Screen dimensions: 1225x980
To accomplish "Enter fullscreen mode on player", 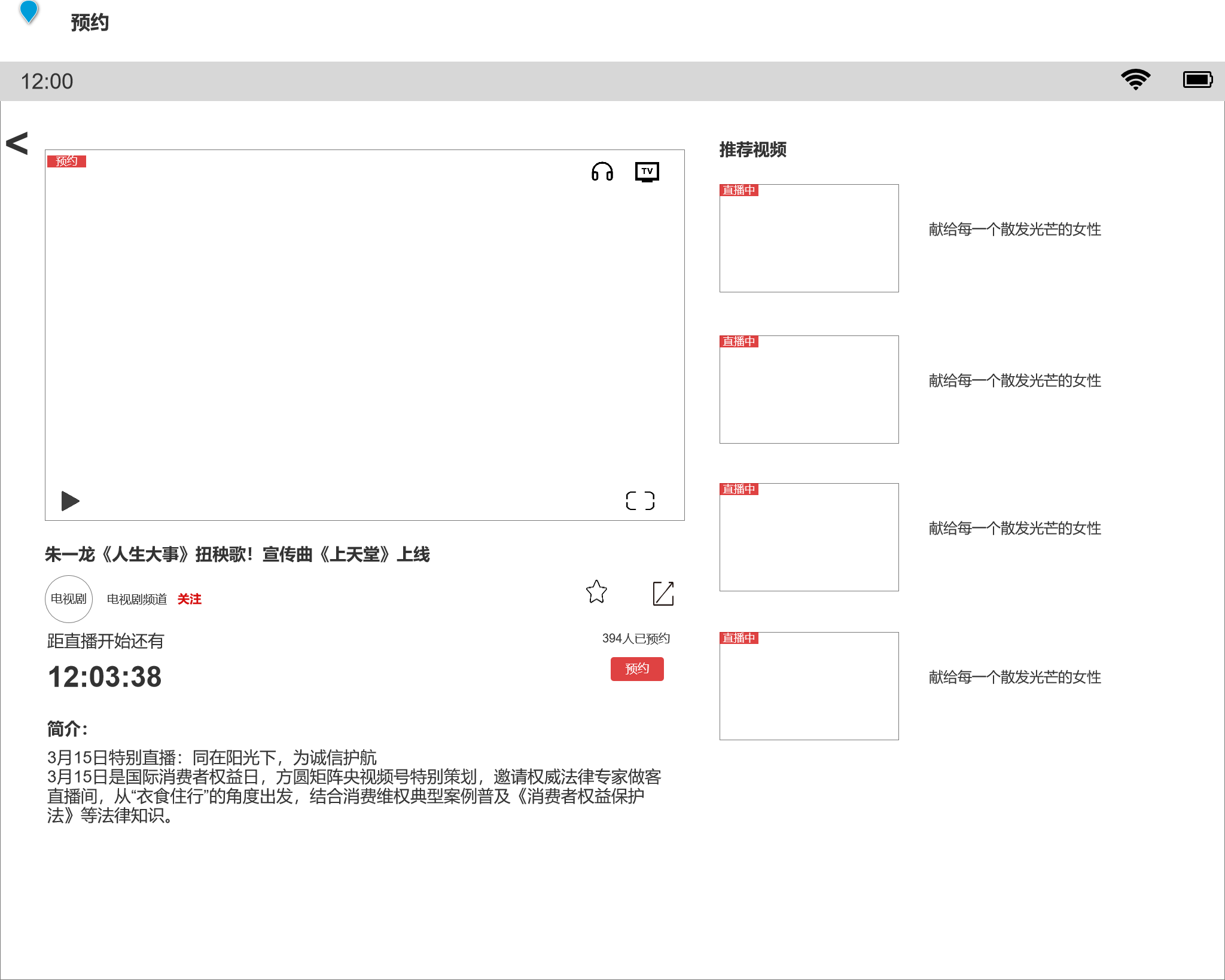I will pos(640,500).
